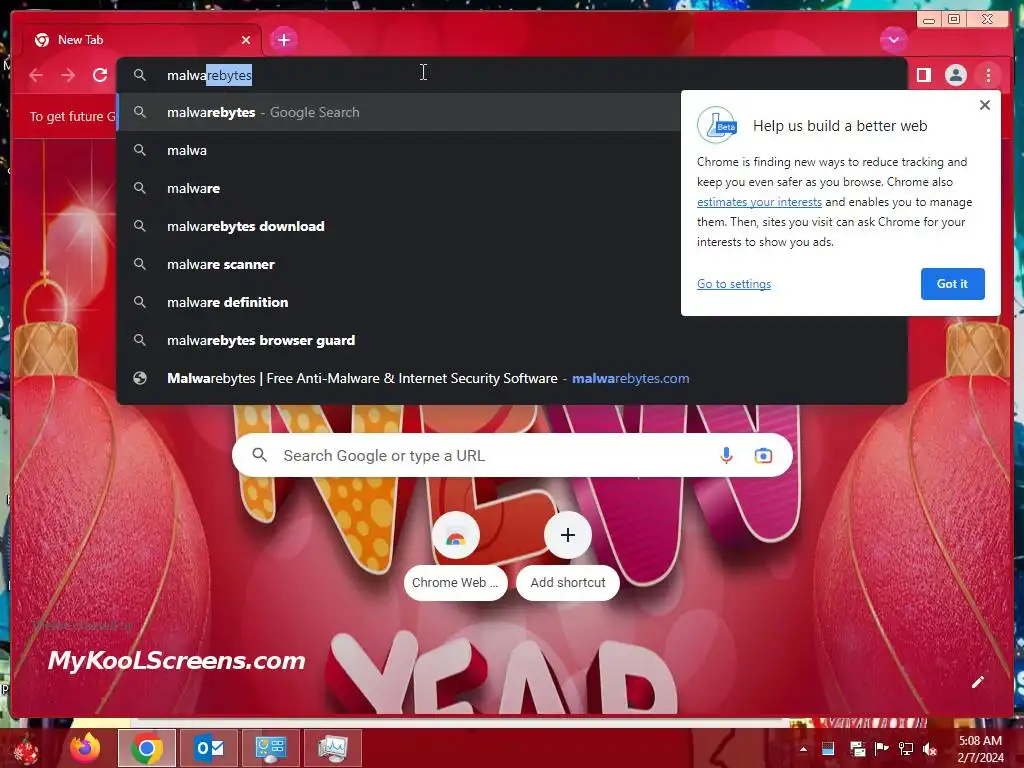Screen dimensions: 1024x768
Task: Click the browser Forward arrow
Action: tap(68, 75)
